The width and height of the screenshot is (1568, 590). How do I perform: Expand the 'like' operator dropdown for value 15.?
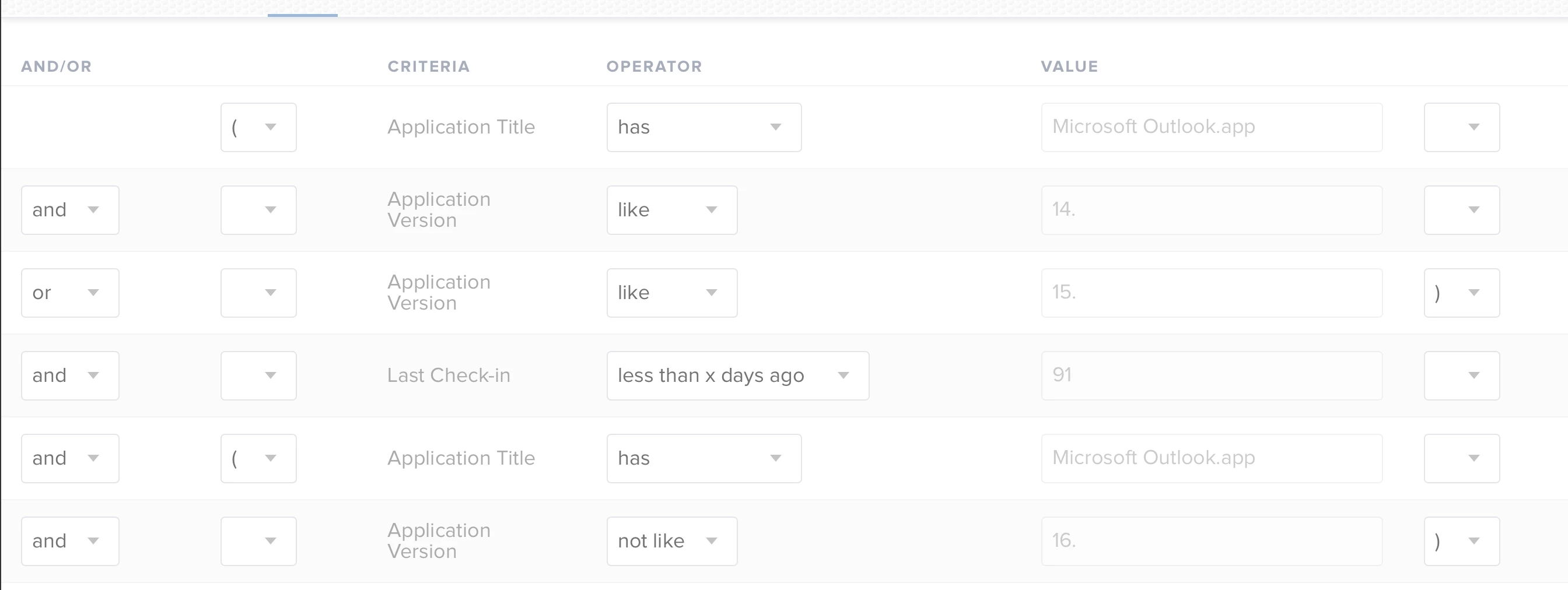pos(671,293)
